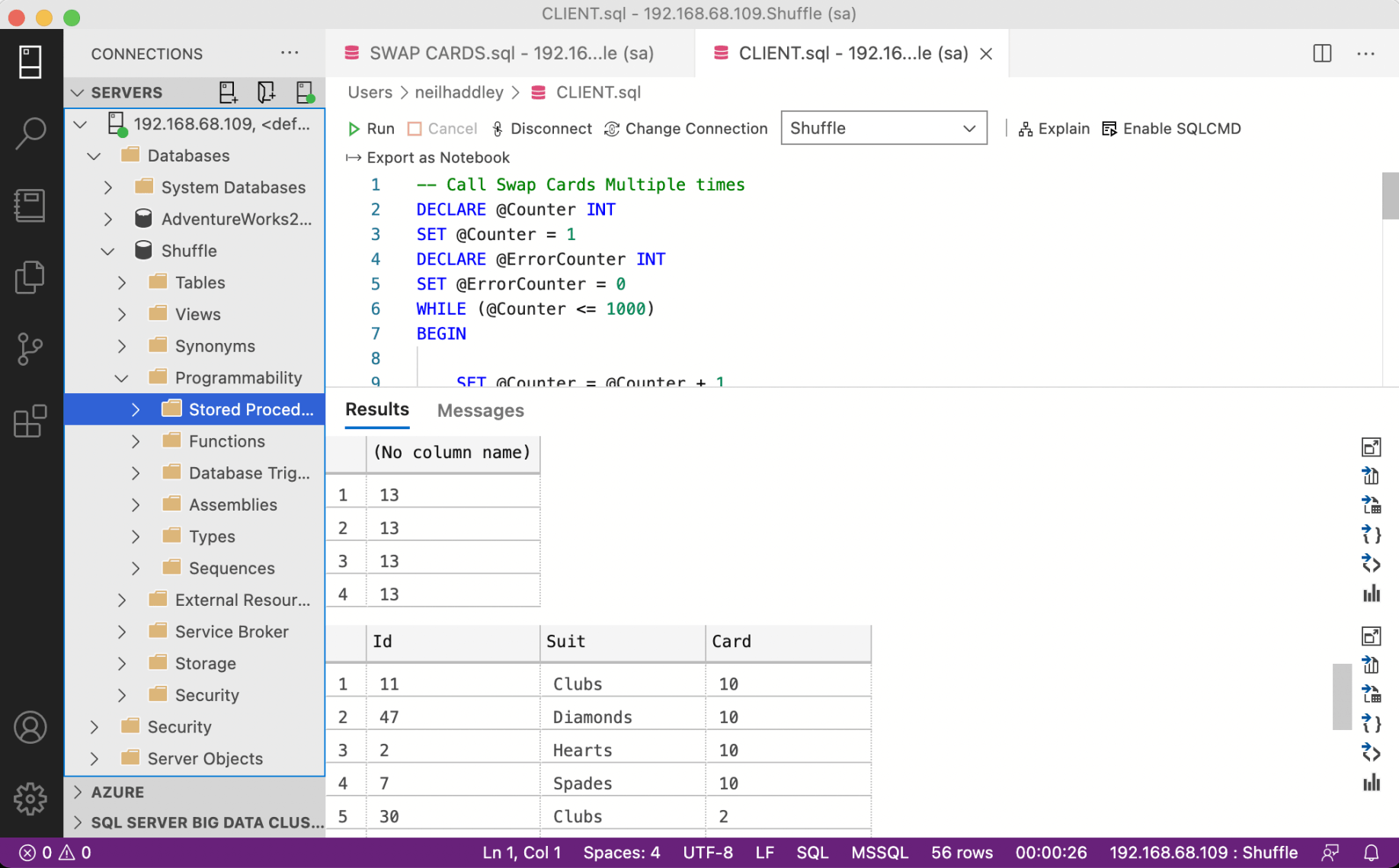Screen dimensions: 1399x868
Task: Open the Source Control view
Action: (x=30, y=349)
